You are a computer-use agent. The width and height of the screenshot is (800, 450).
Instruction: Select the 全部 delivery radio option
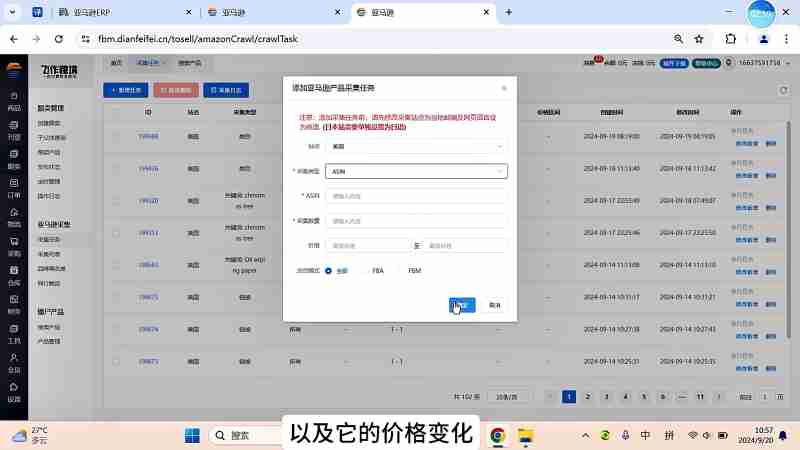tap(336, 271)
